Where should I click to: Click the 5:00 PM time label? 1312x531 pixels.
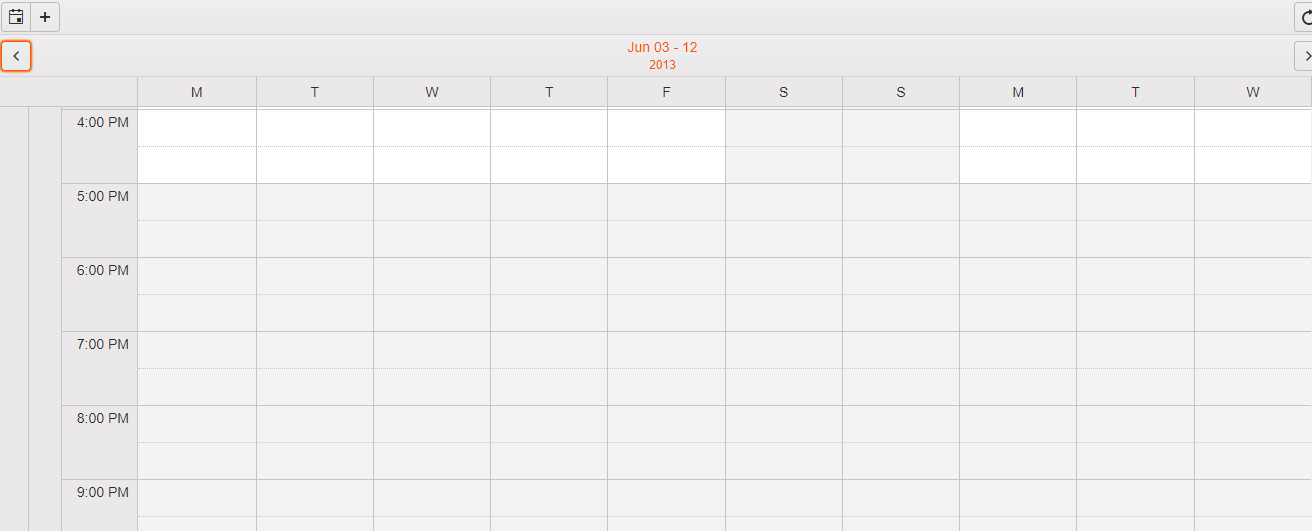click(x=103, y=196)
